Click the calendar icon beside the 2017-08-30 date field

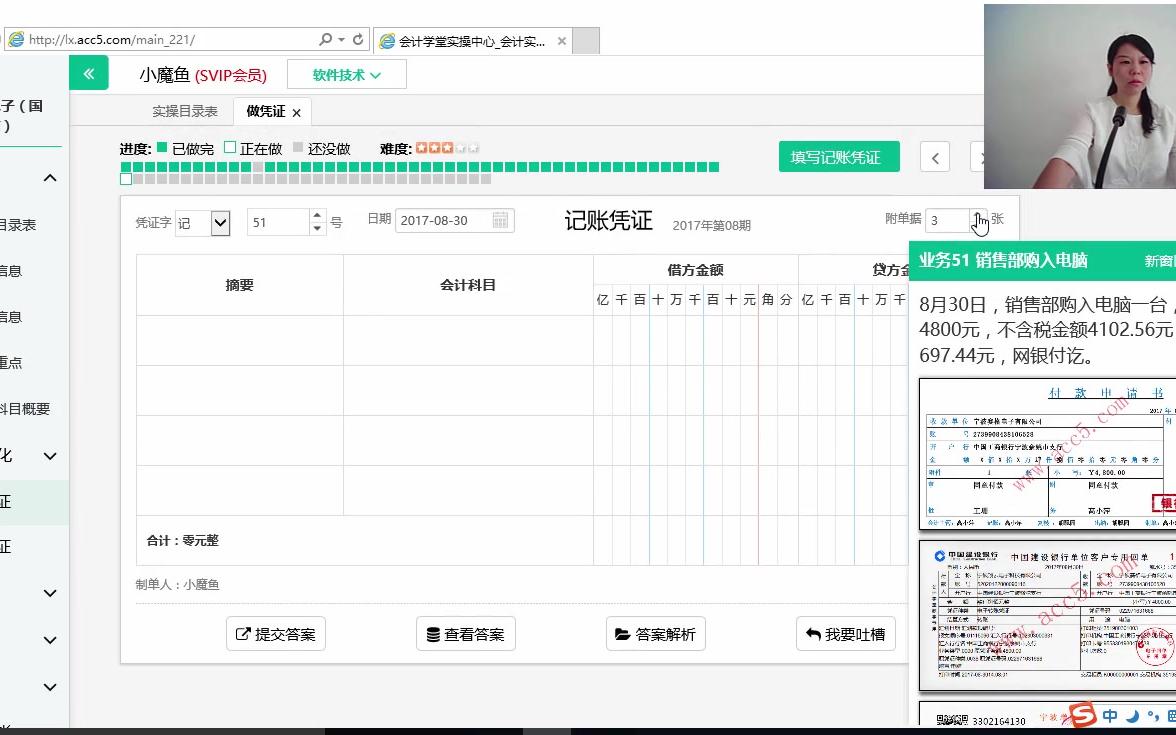click(x=500, y=220)
